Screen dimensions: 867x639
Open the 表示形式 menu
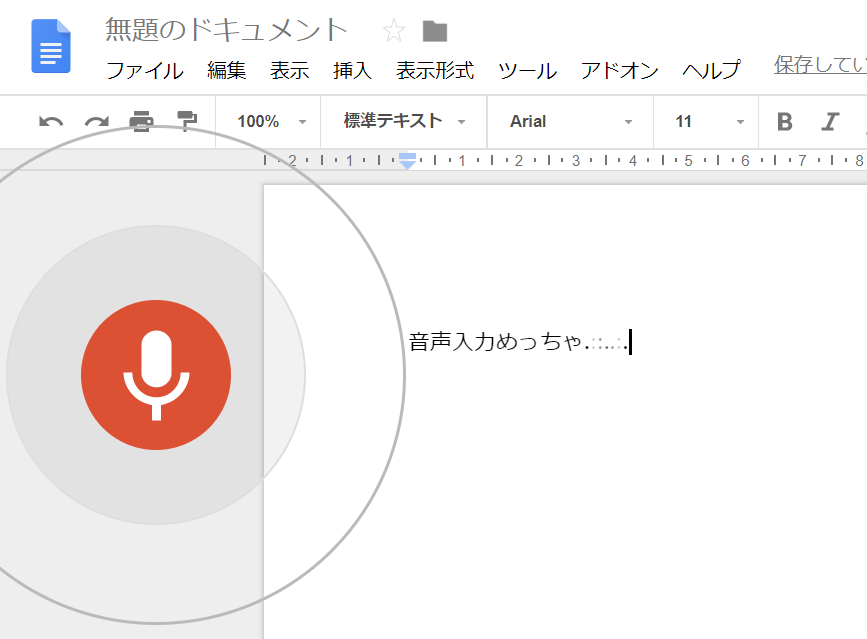435,71
